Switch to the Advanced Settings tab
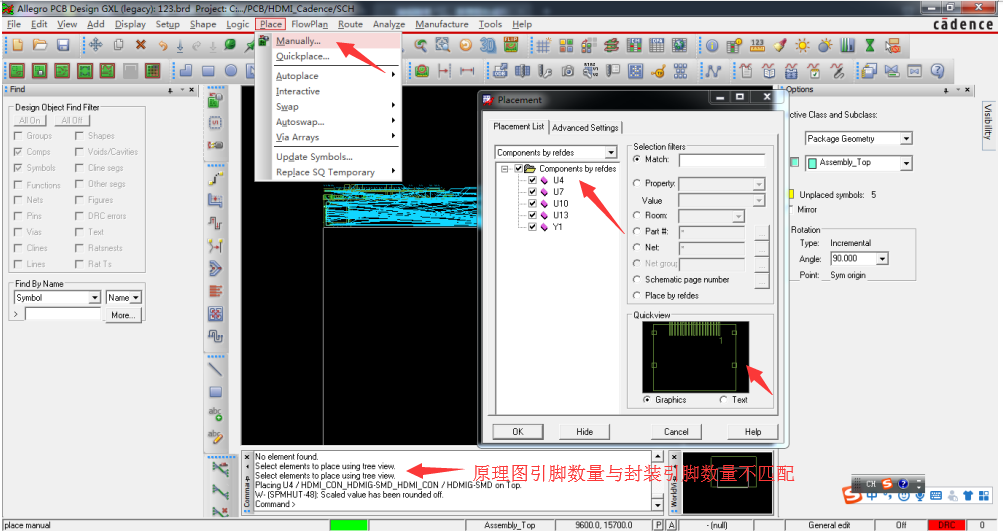This screenshot has height=531, width=1003. (x=585, y=127)
